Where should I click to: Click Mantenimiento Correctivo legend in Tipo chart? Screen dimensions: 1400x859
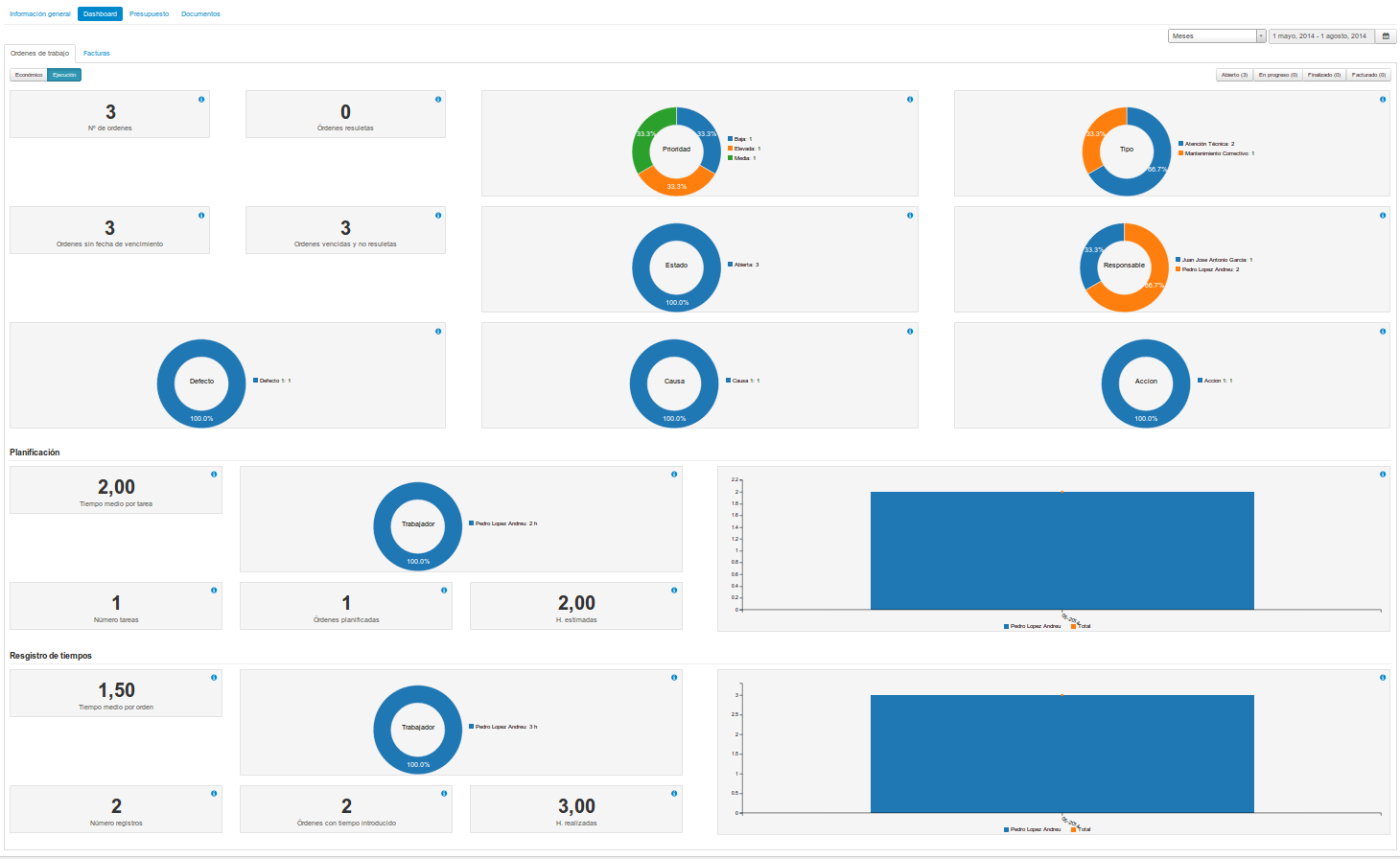[x=1216, y=153]
